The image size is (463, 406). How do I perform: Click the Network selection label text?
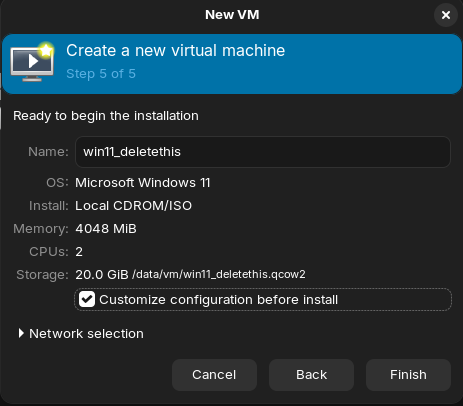tap(86, 334)
